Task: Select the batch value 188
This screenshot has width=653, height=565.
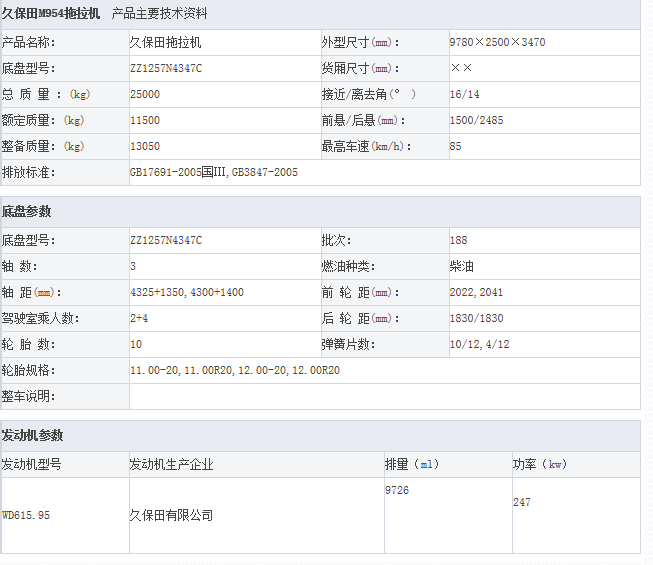Action: point(459,240)
